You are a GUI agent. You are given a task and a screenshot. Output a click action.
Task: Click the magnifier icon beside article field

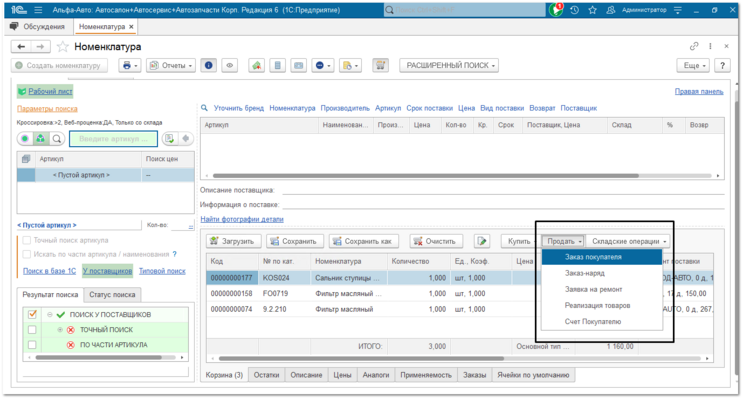pos(57,139)
